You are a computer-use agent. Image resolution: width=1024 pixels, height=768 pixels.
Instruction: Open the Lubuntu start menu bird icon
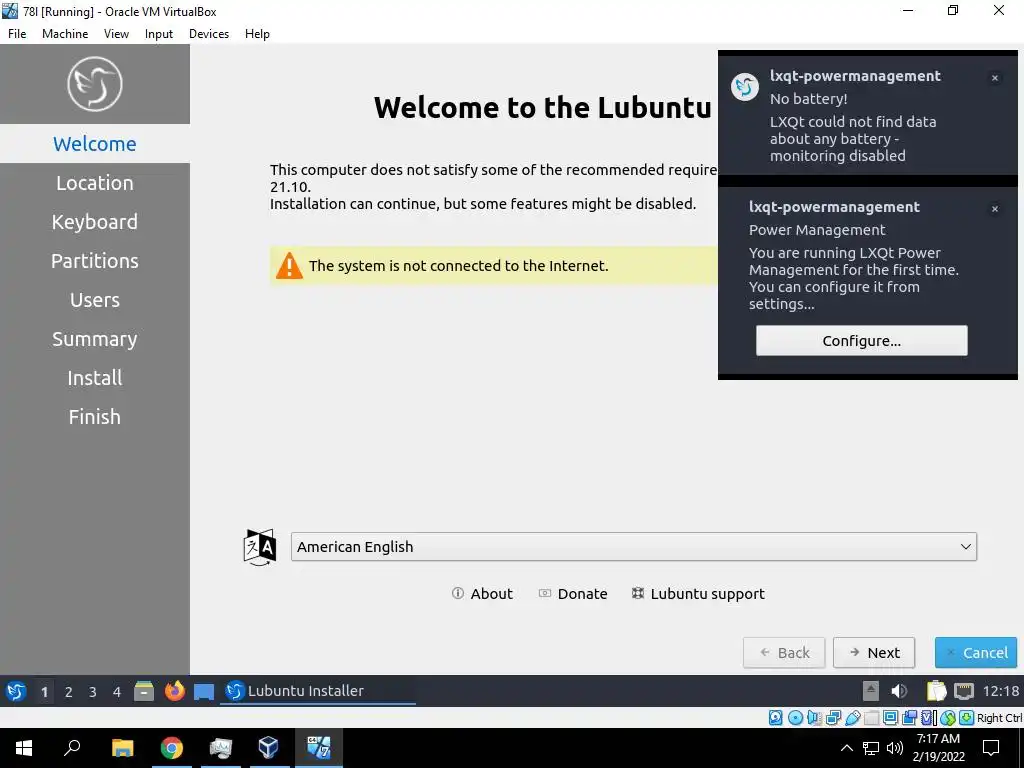point(16,691)
